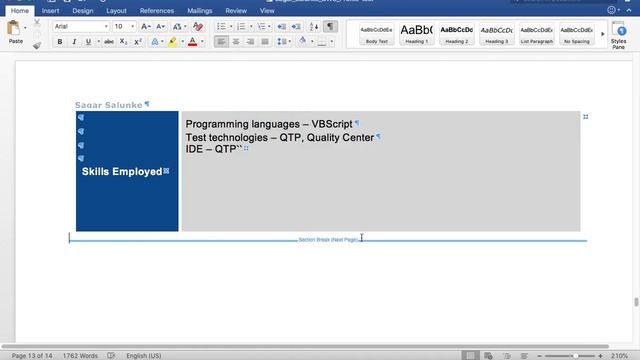Apply List Paragraph style

[x=536, y=34]
